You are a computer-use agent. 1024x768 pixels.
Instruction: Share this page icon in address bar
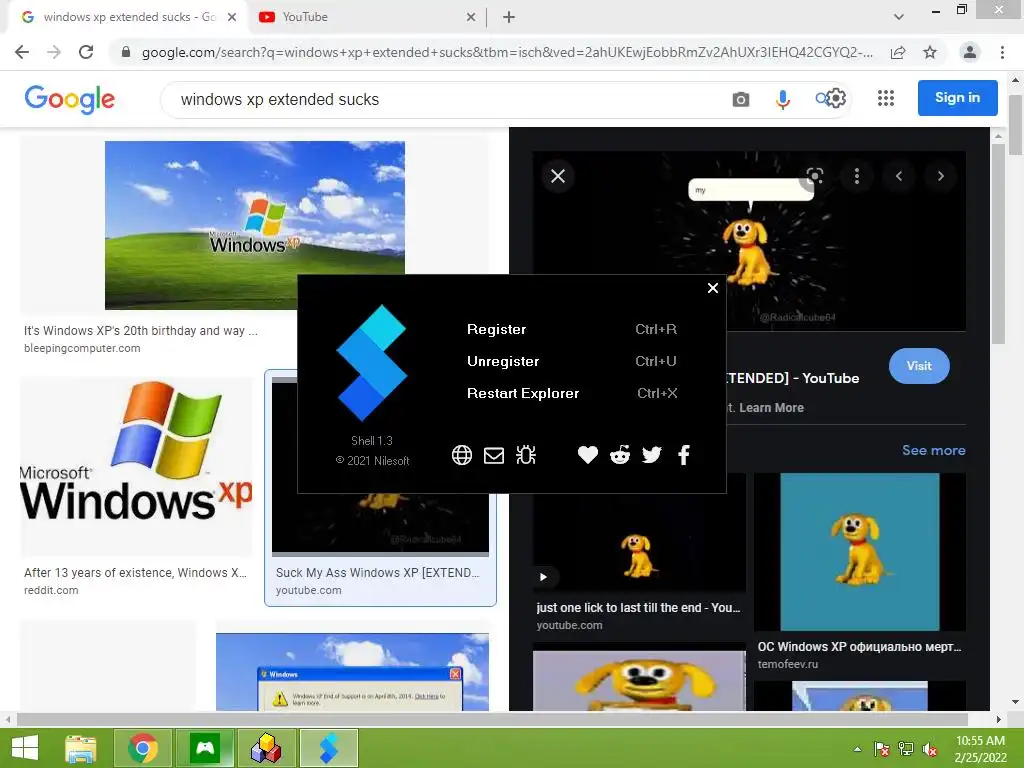point(898,52)
